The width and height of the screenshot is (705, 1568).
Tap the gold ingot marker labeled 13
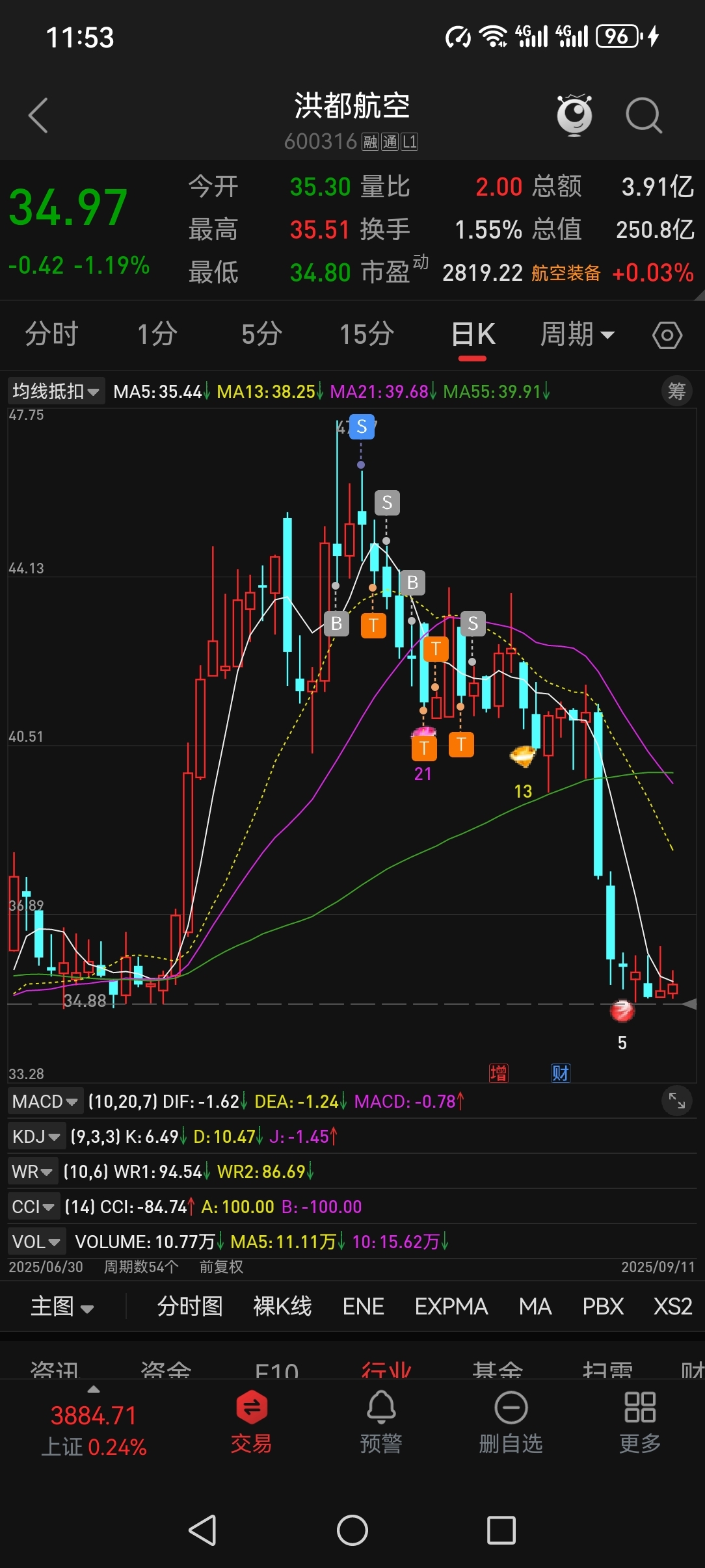point(523,756)
